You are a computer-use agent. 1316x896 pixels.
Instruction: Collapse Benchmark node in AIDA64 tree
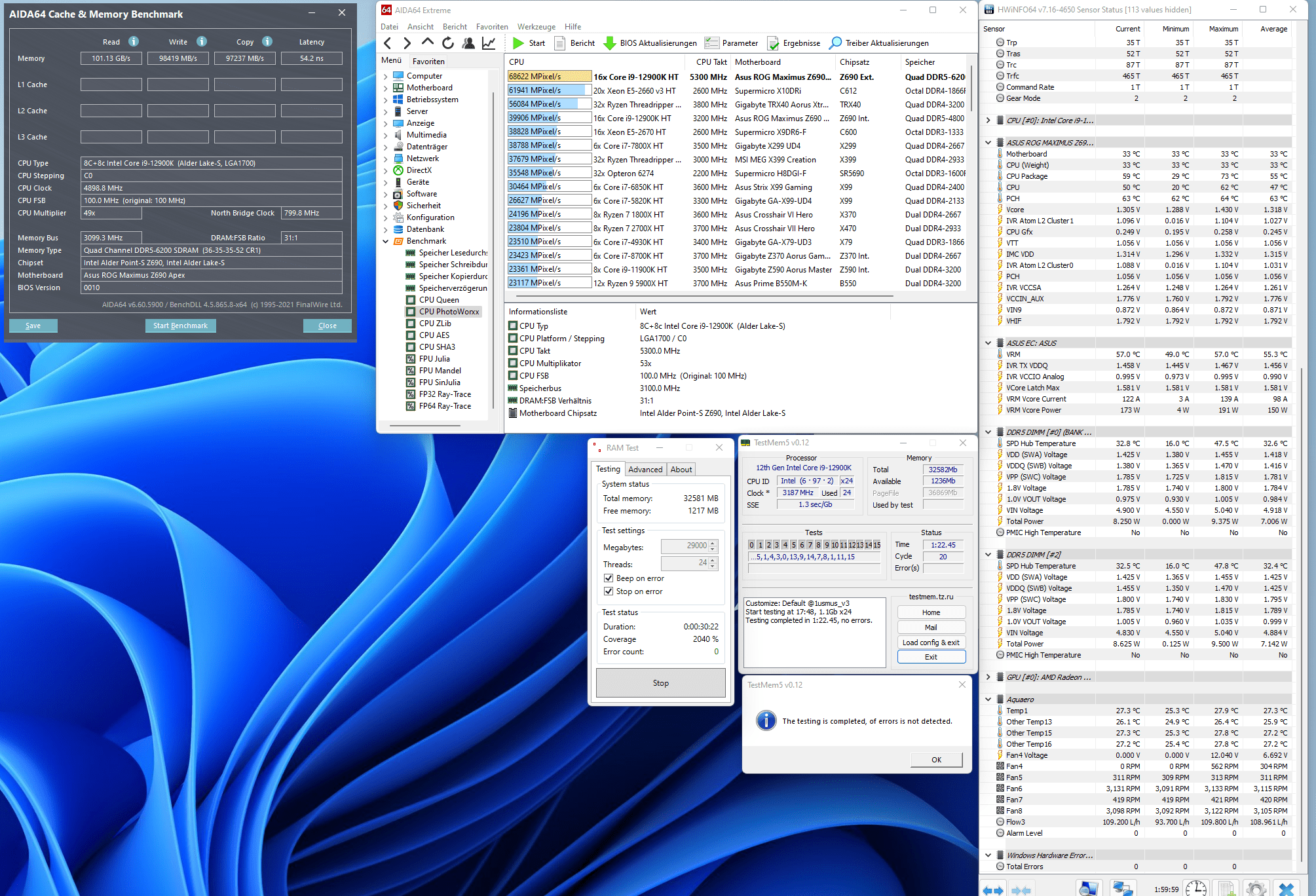coord(386,241)
